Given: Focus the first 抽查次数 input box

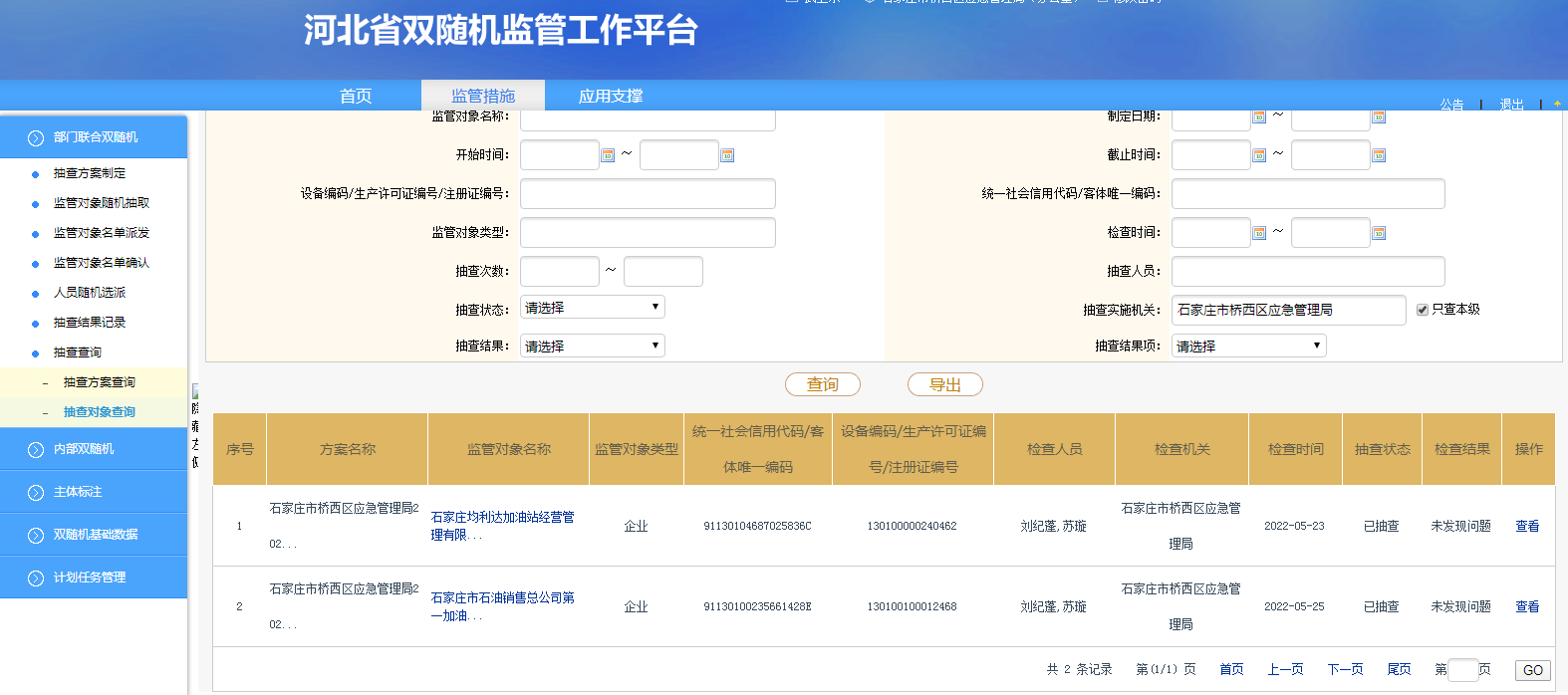Looking at the screenshot, I should 560,271.
